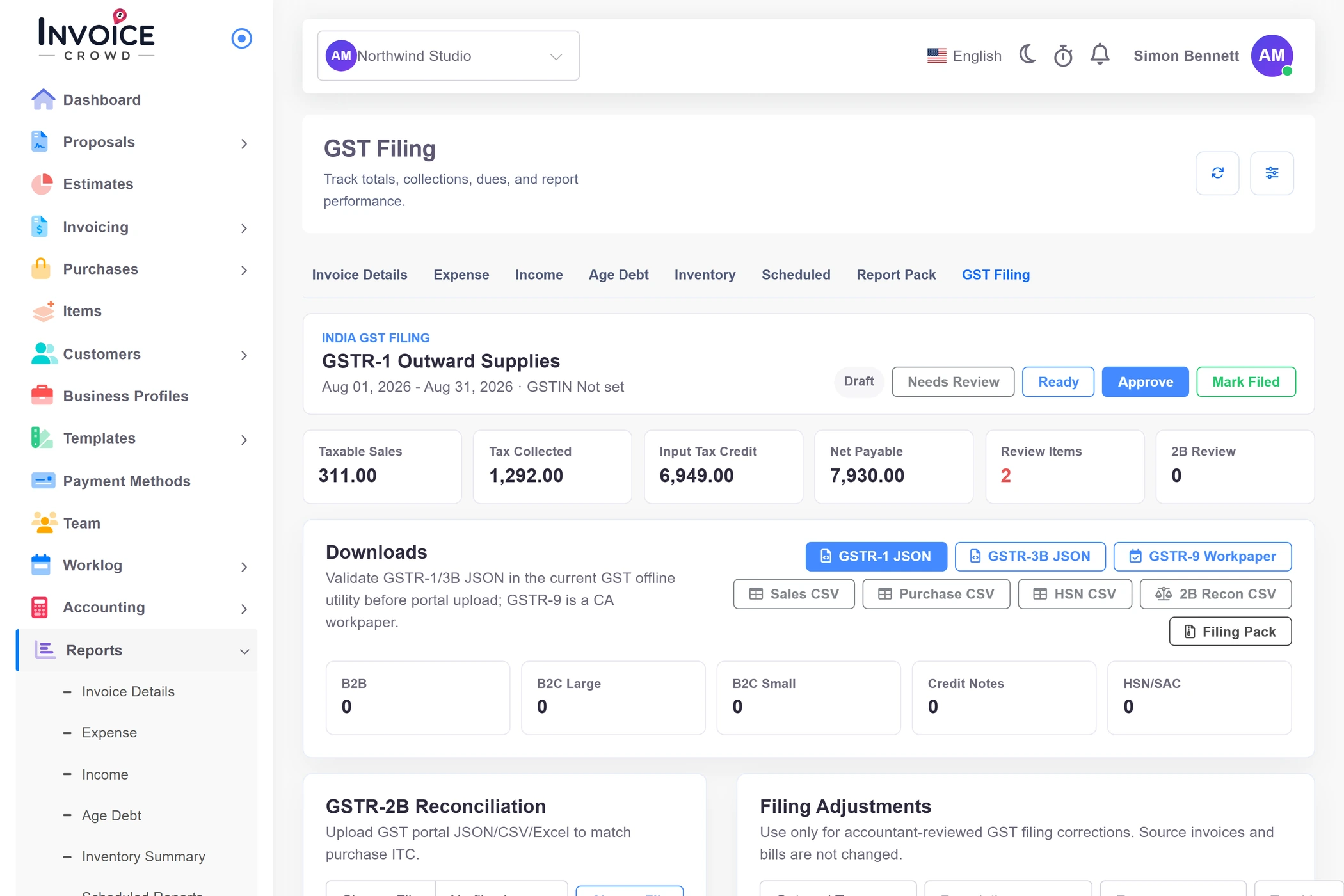Open Expense in Reports submenu
The width and height of the screenshot is (1344, 896).
pyautogui.click(x=109, y=732)
